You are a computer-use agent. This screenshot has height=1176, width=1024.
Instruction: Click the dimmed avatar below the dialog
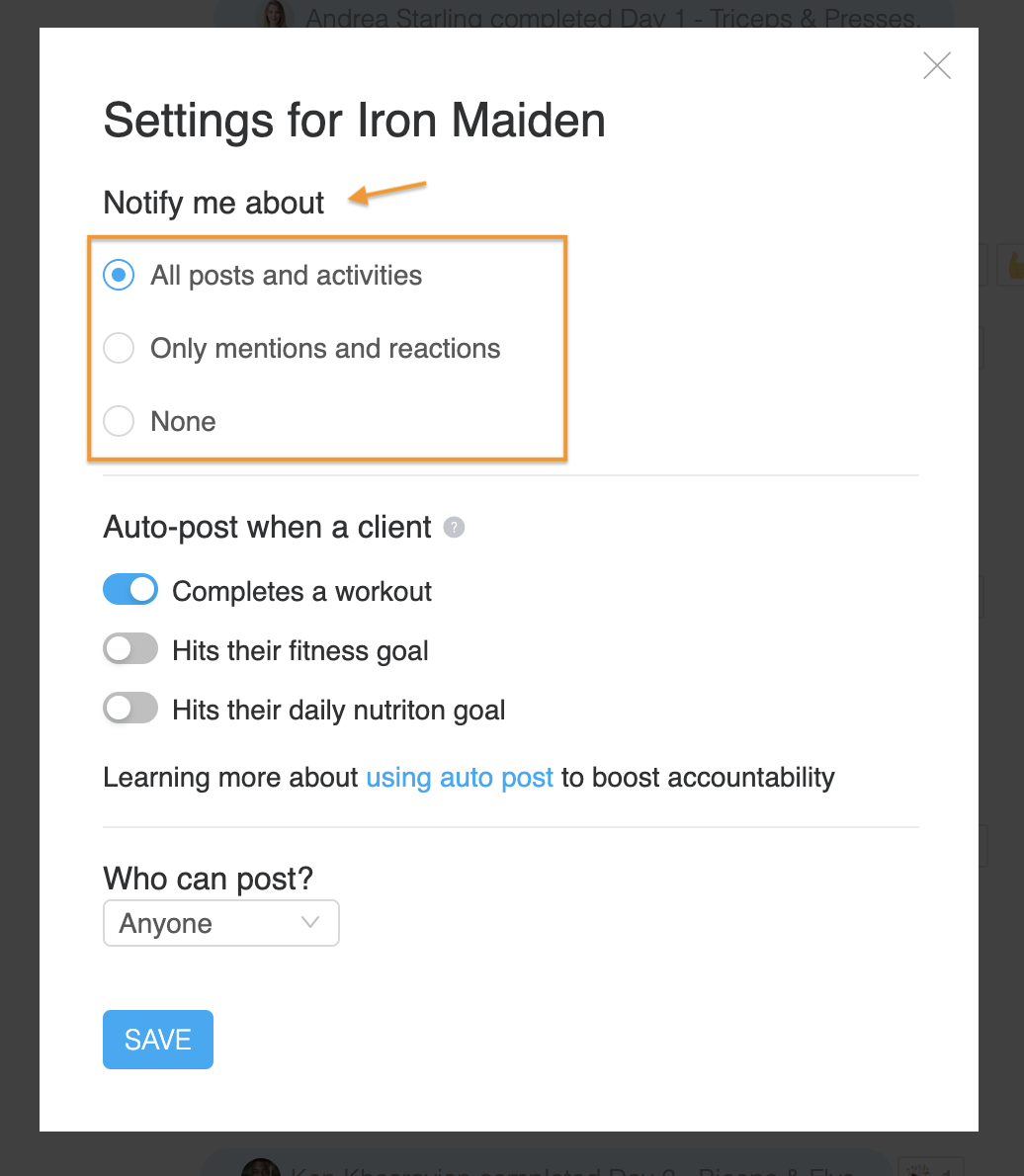coord(260,1166)
